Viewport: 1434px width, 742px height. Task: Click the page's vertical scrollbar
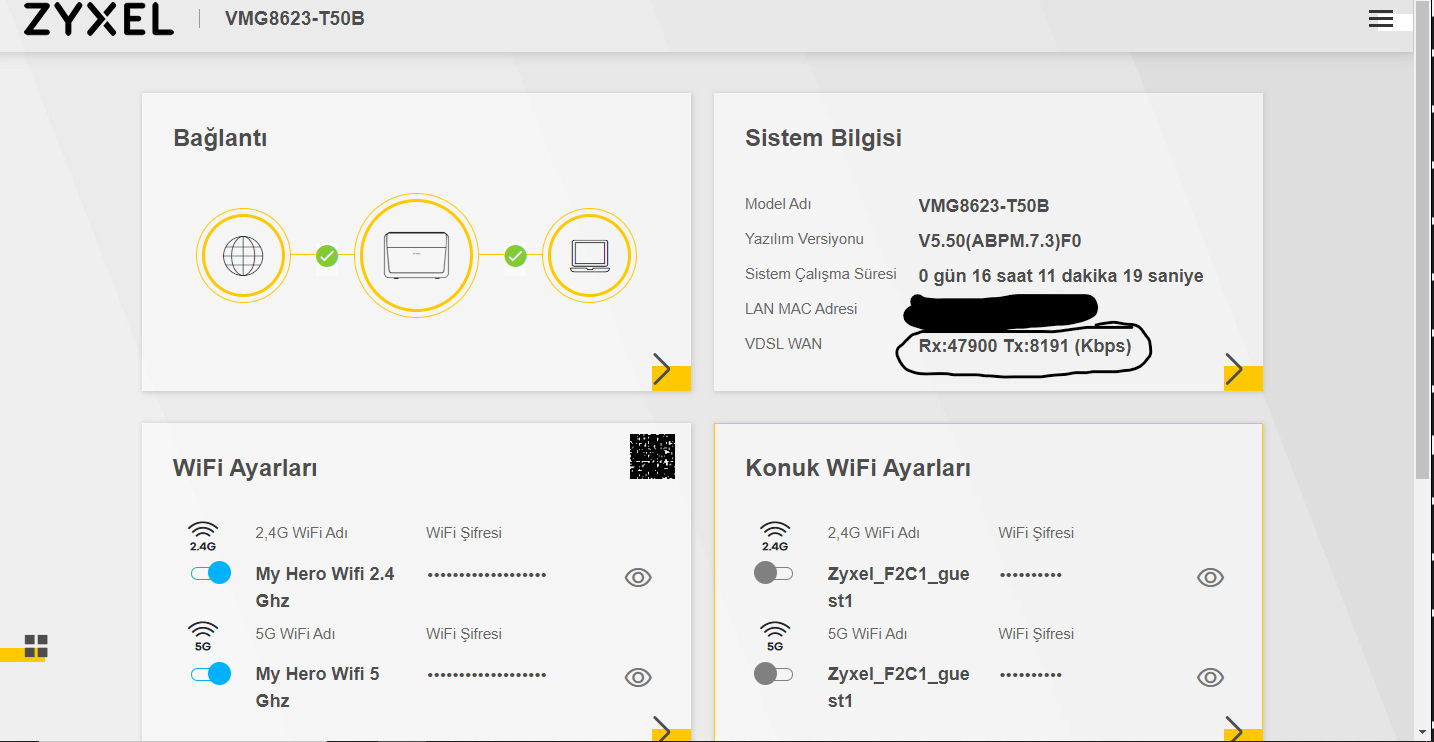1424,240
